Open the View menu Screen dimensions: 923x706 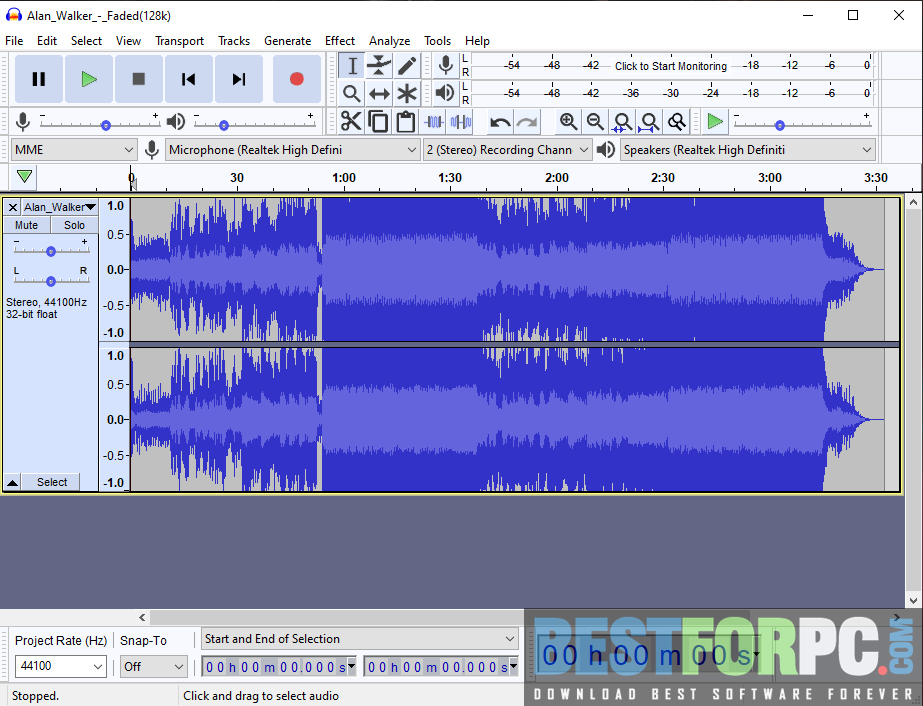pos(128,41)
